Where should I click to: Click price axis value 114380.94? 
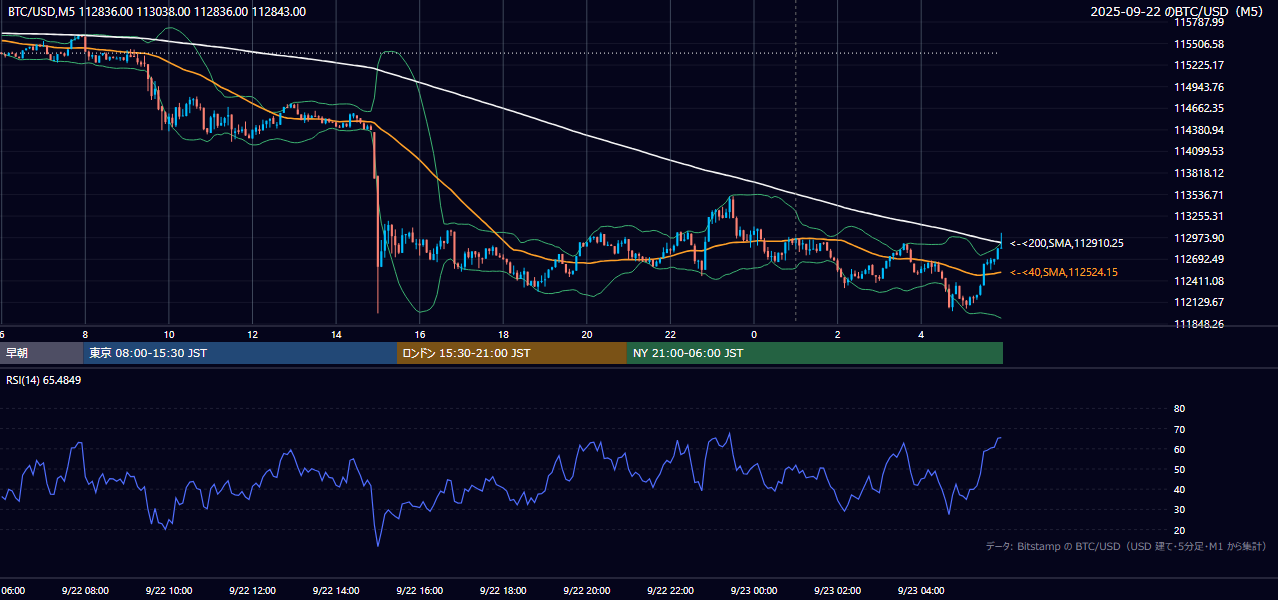(x=1198, y=130)
